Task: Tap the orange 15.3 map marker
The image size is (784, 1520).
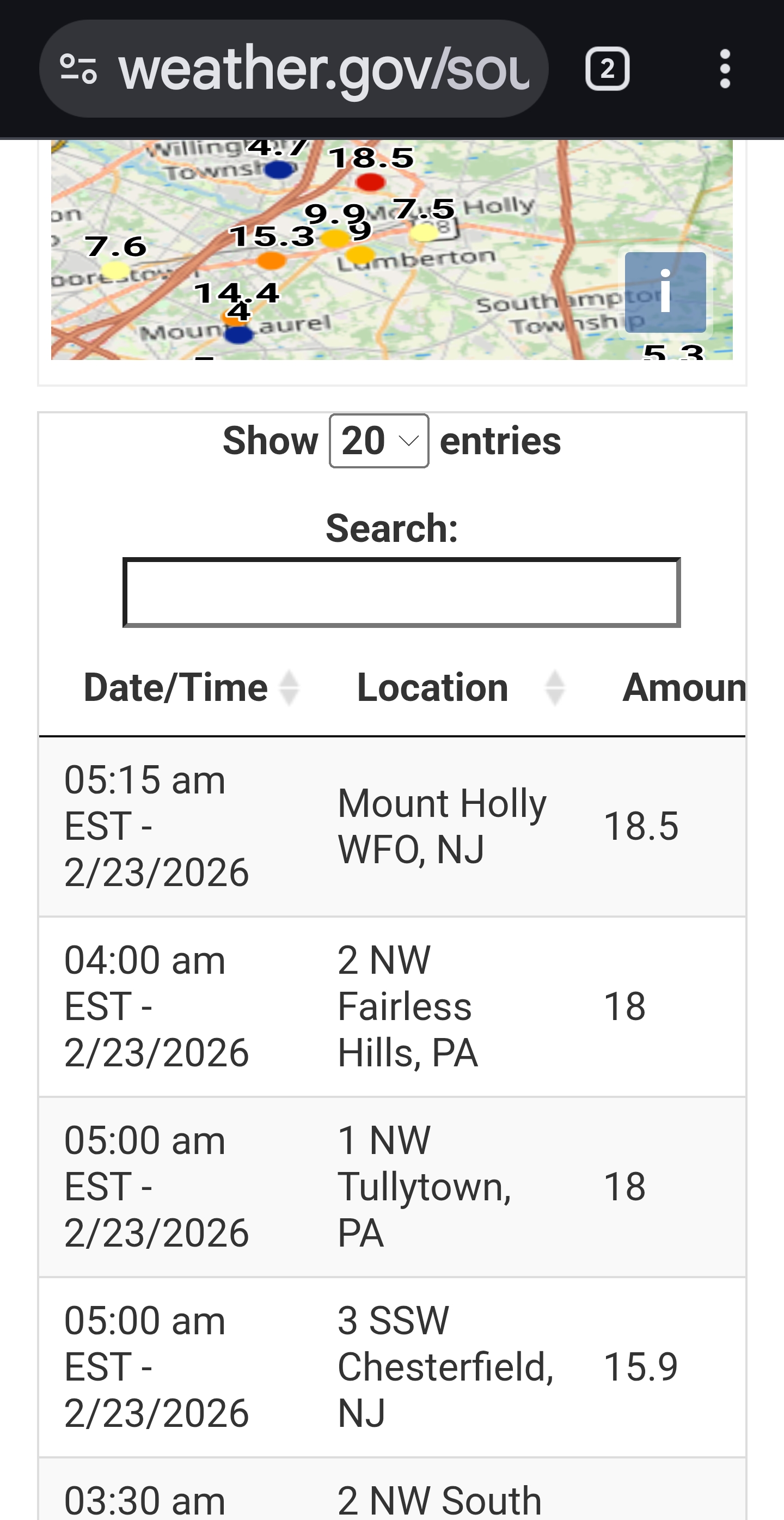Action: click(271, 260)
